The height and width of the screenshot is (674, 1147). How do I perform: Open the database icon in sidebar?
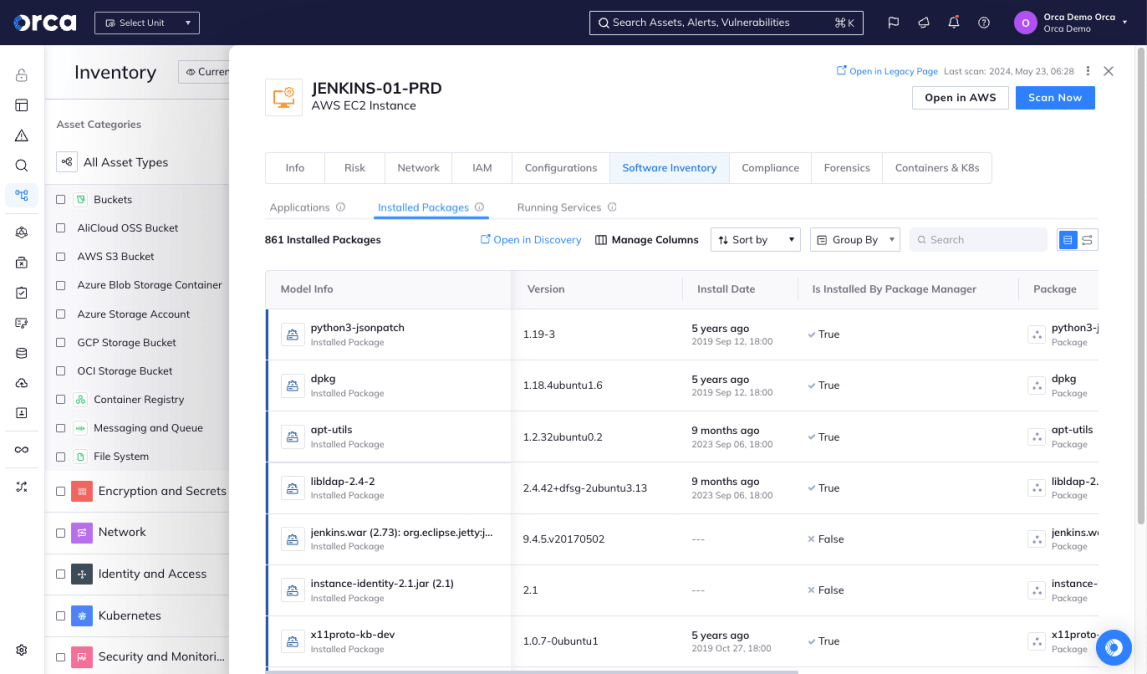21,353
